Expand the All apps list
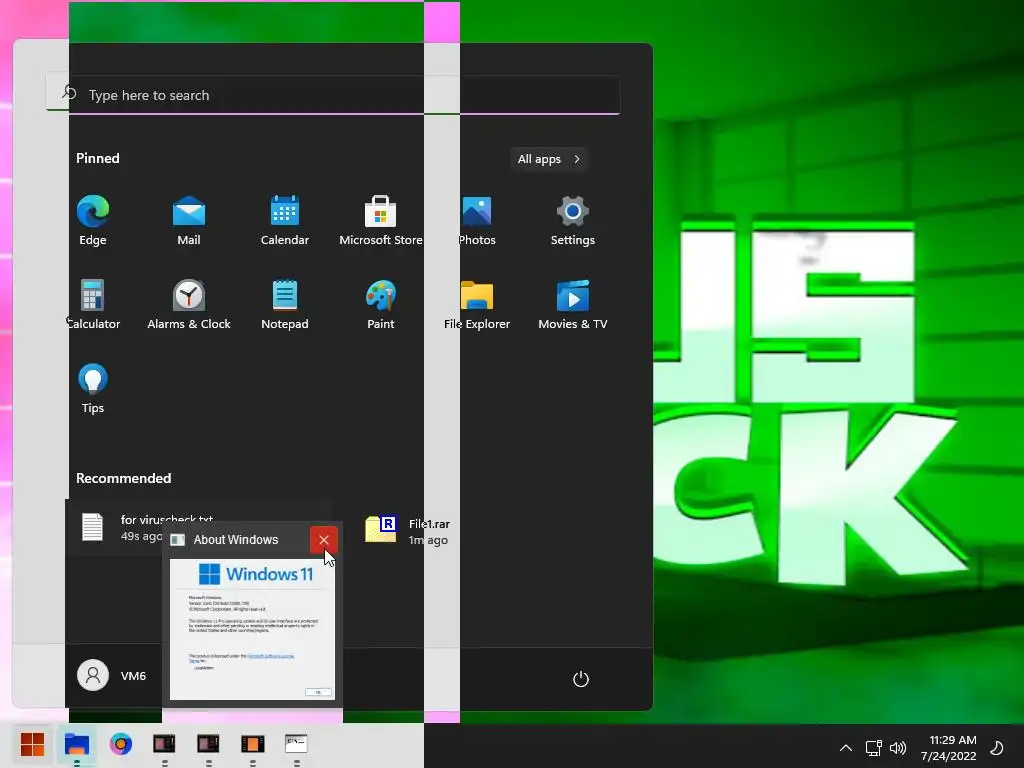This screenshot has width=1024, height=768. pos(549,159)
